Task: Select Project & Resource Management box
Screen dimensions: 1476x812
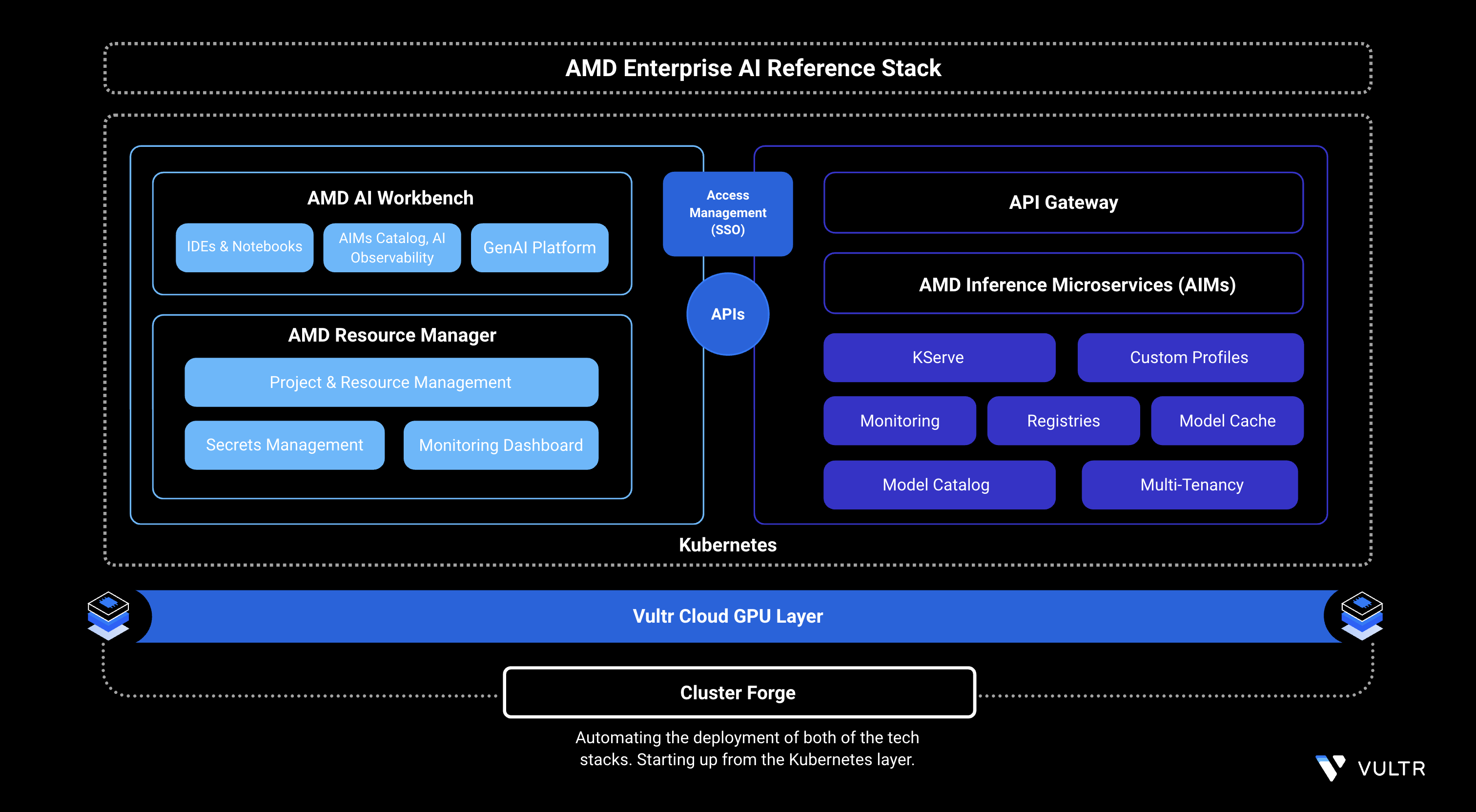Action: pyautogui.click(x=391, y=382)
